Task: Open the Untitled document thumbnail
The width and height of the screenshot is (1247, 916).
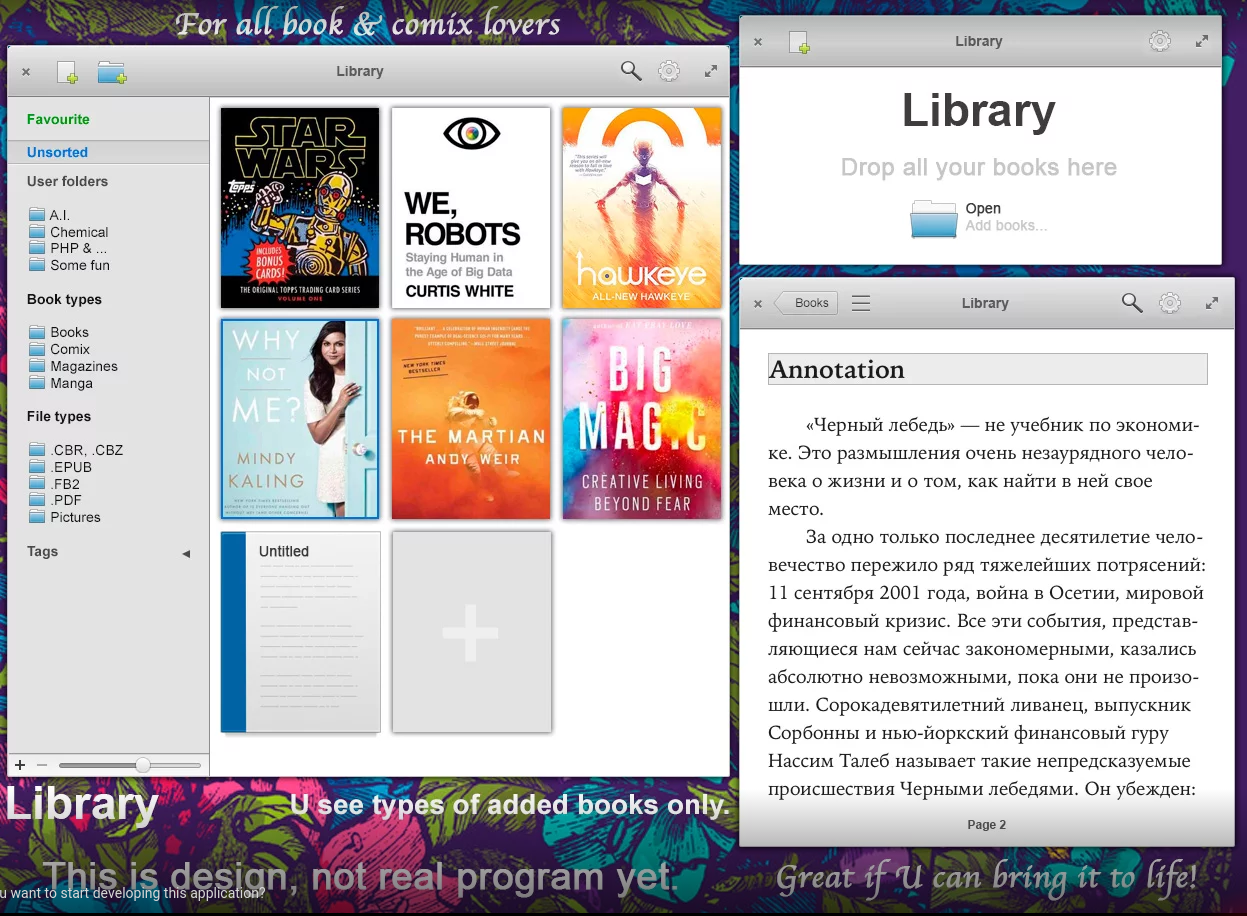Action: pos(300,632)
